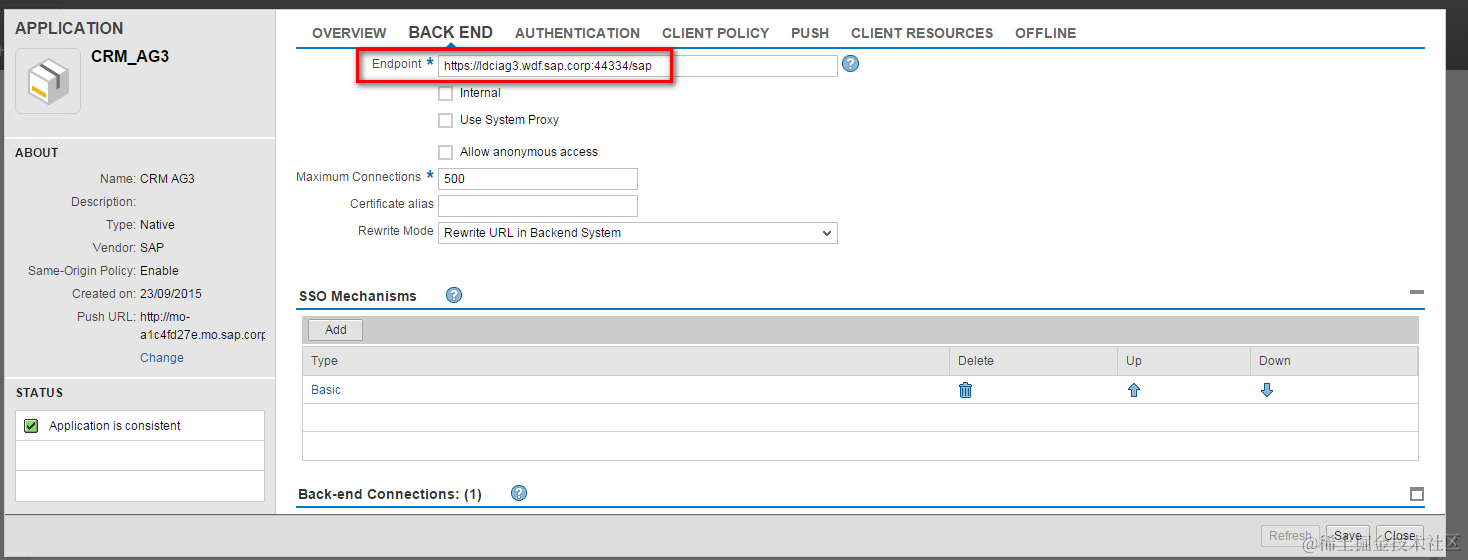Click the Refresh button
Image resolution: width=1468 pixels, height=560 pixels.
coord(1290,536)
